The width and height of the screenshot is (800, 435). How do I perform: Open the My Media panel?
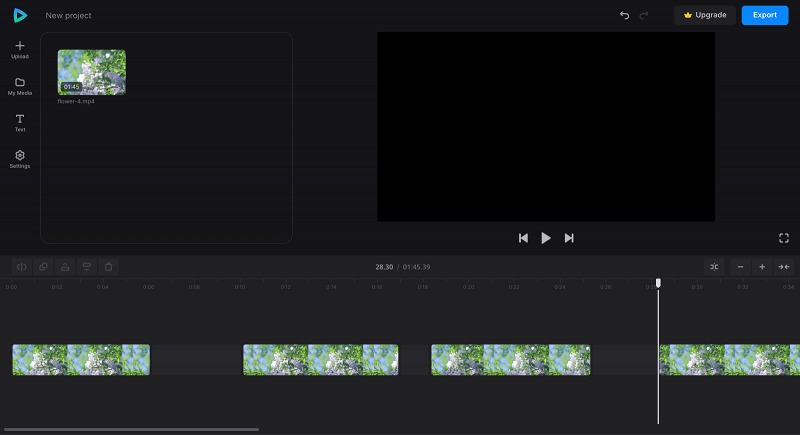20,87
